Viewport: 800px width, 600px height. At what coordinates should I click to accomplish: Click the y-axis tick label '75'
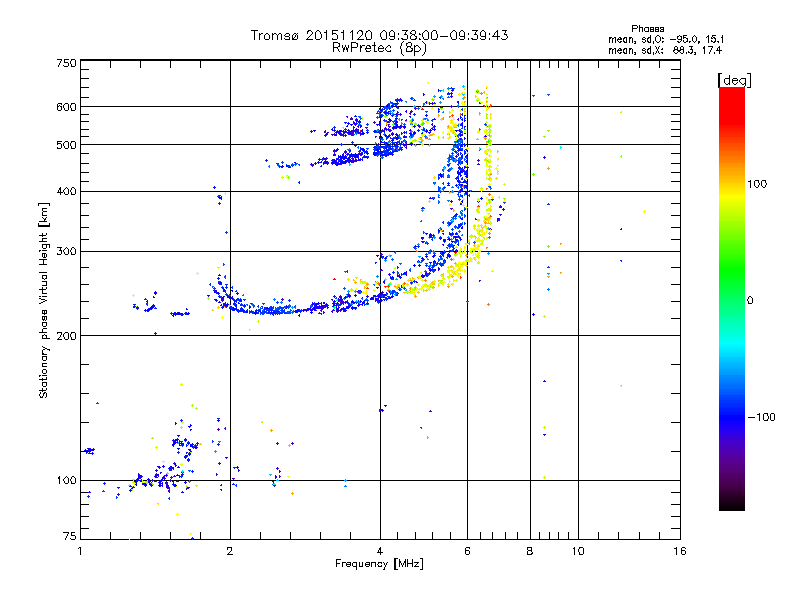[70, 536]
